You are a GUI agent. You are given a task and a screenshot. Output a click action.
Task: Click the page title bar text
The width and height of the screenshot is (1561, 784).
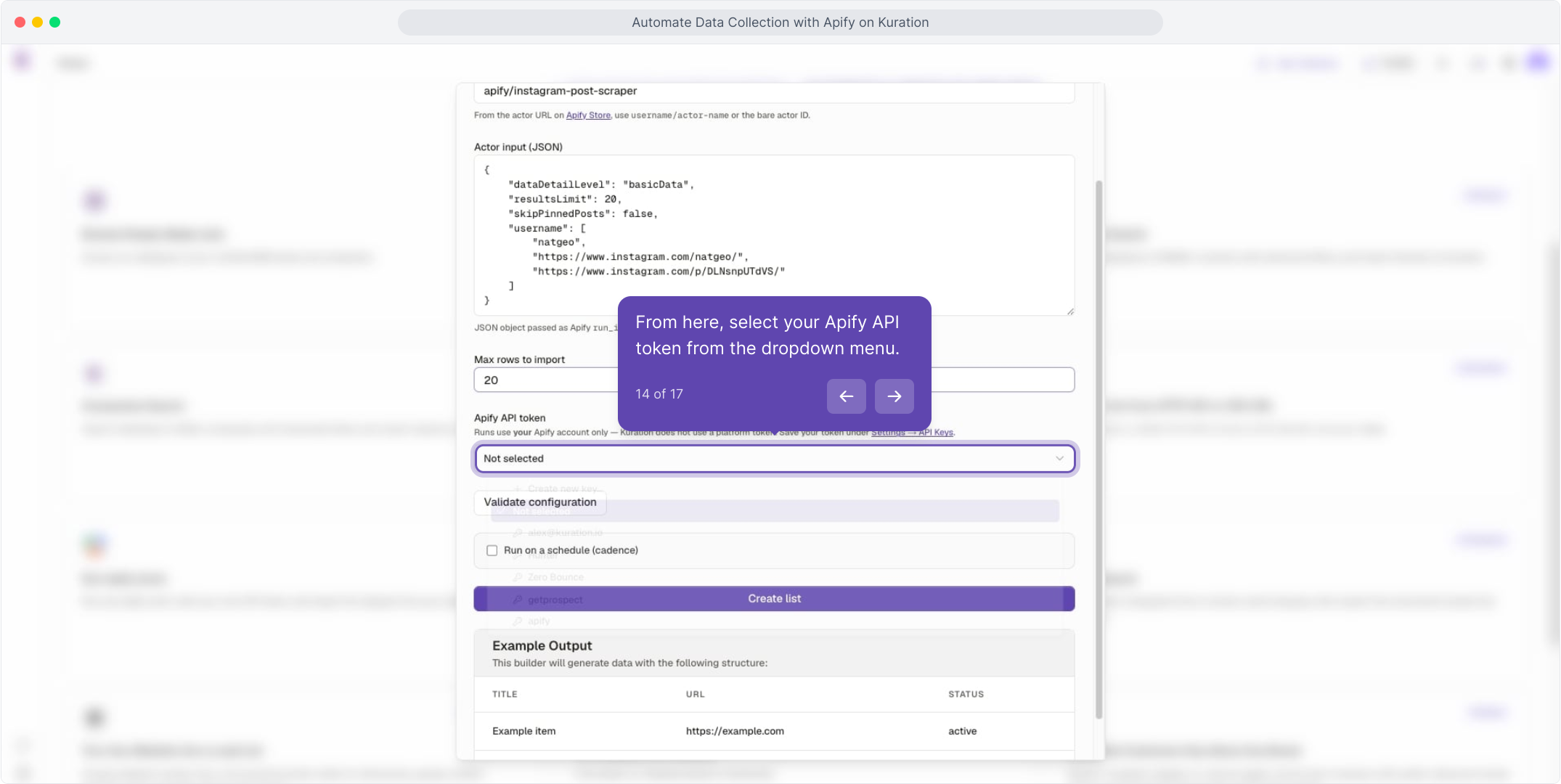coord(780,23)
